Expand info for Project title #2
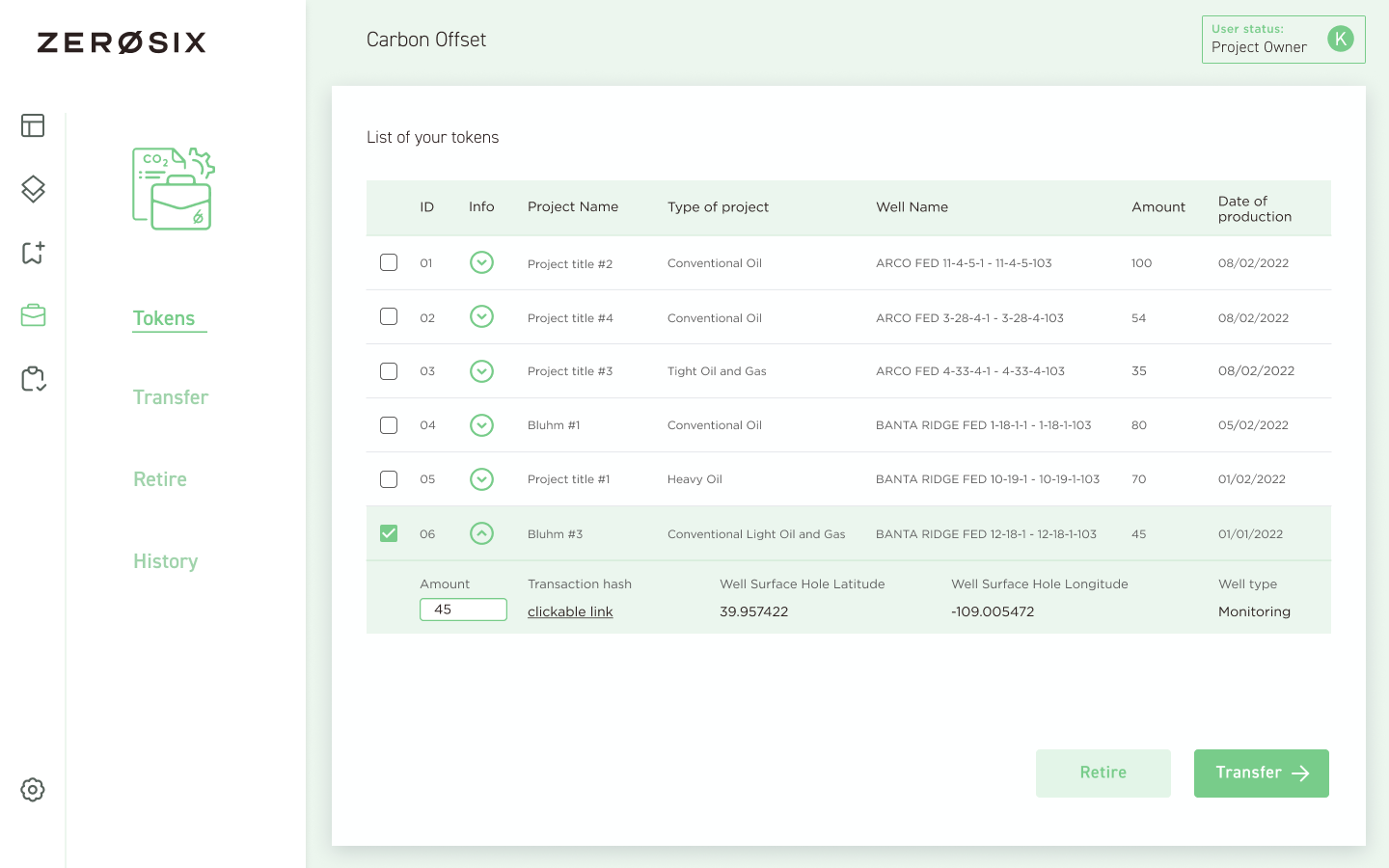 point(481,262)
